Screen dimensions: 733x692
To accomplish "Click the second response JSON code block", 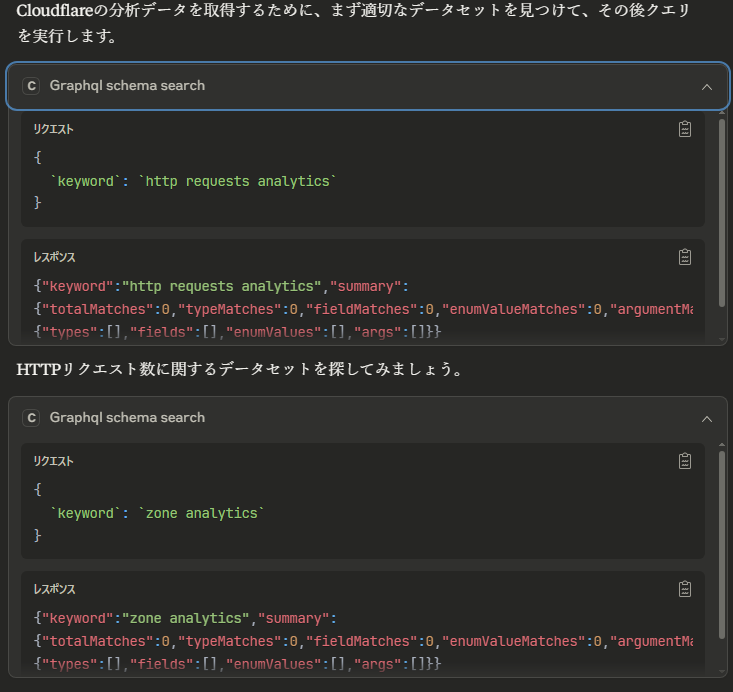I will pyautogui.click(x=360, y=641).
